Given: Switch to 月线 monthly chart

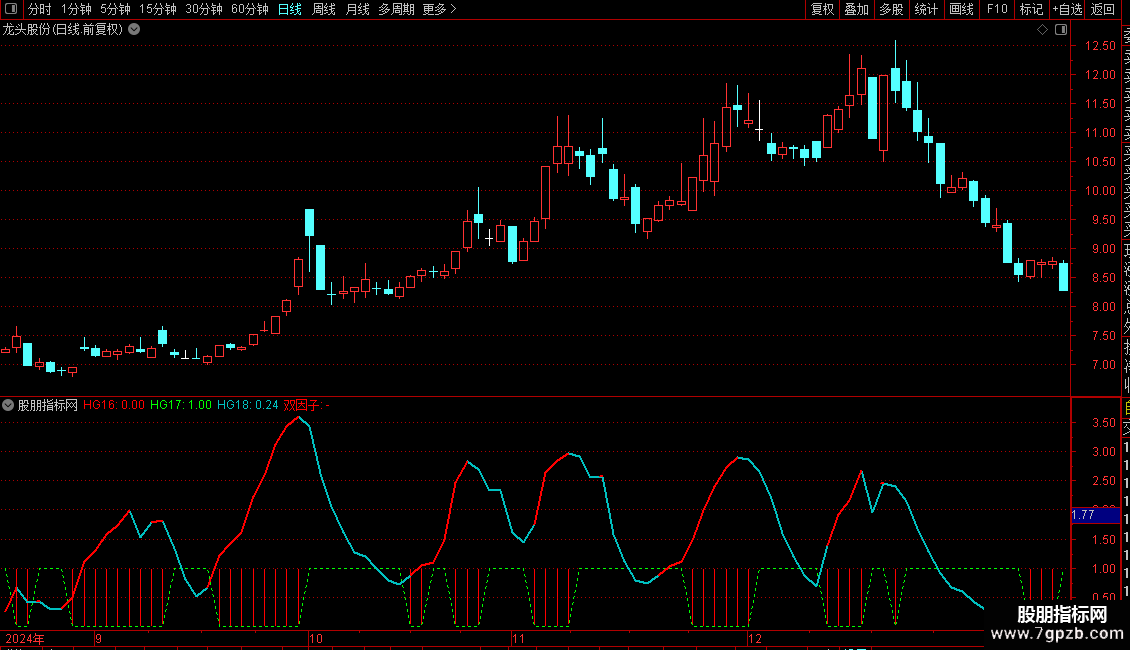Looking at the screenshot, I should pyautogui.click(x=357, y=9).
